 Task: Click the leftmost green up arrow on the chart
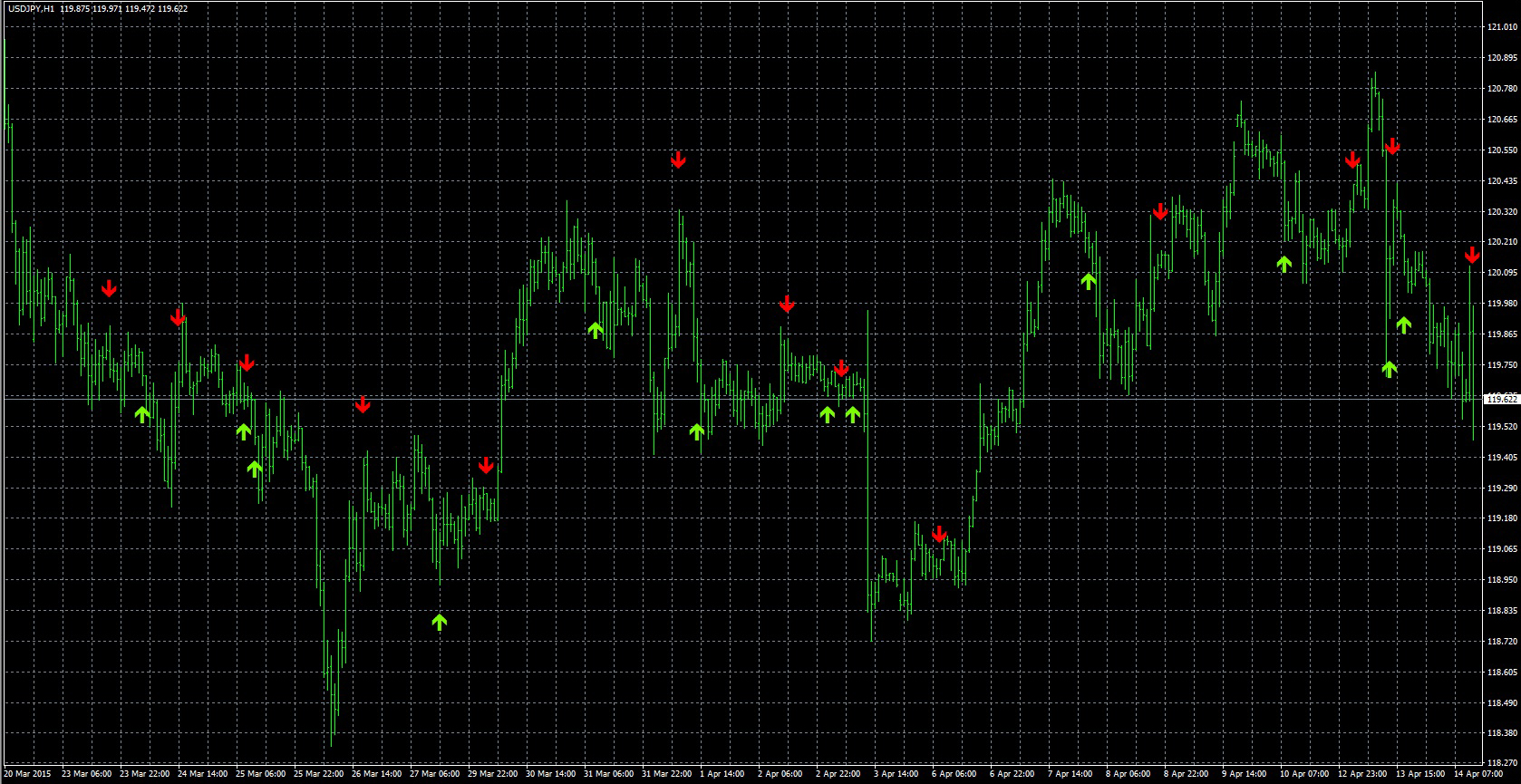141,414
